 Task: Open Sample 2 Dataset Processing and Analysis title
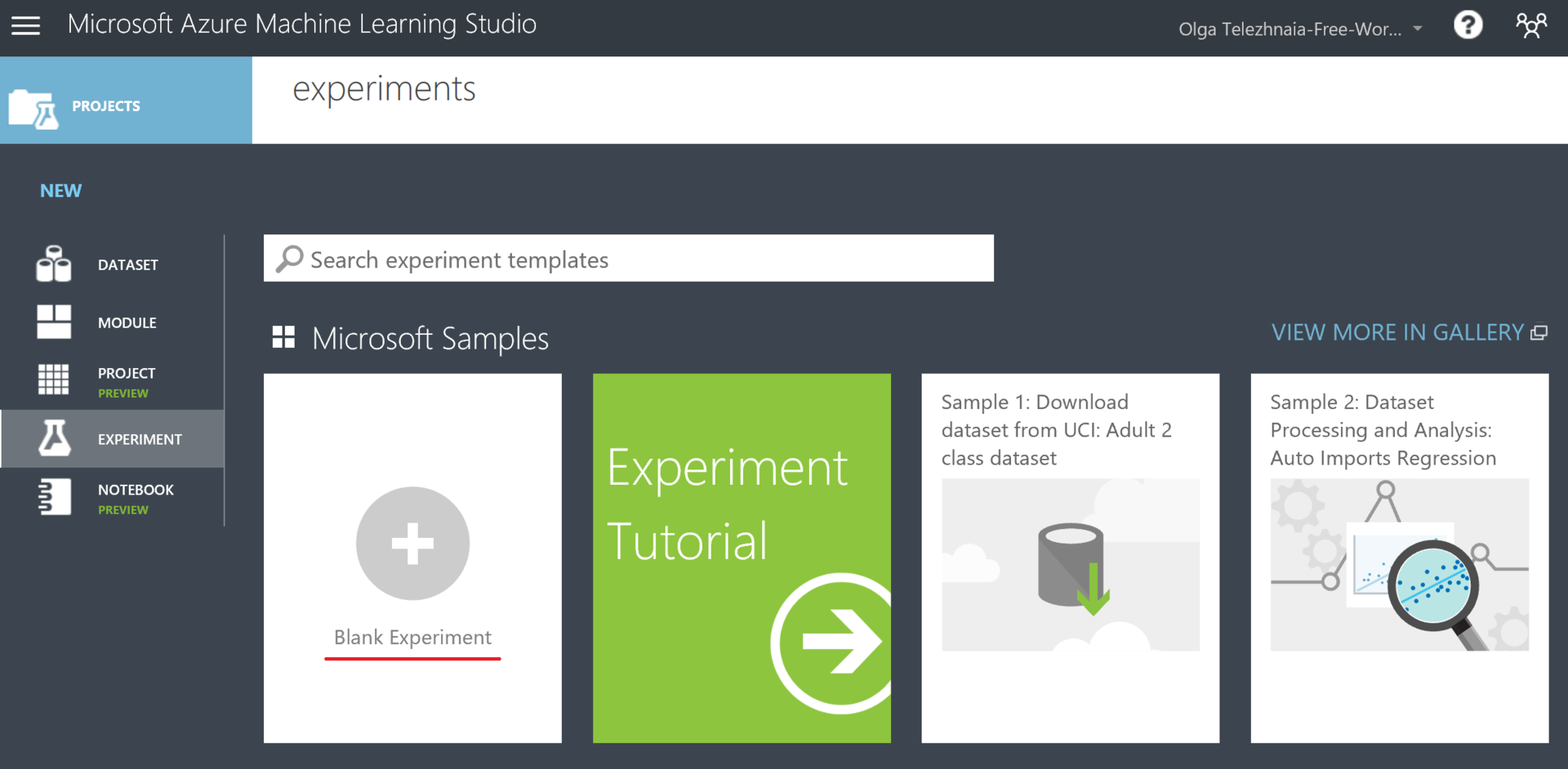[x=1383, y=430]
